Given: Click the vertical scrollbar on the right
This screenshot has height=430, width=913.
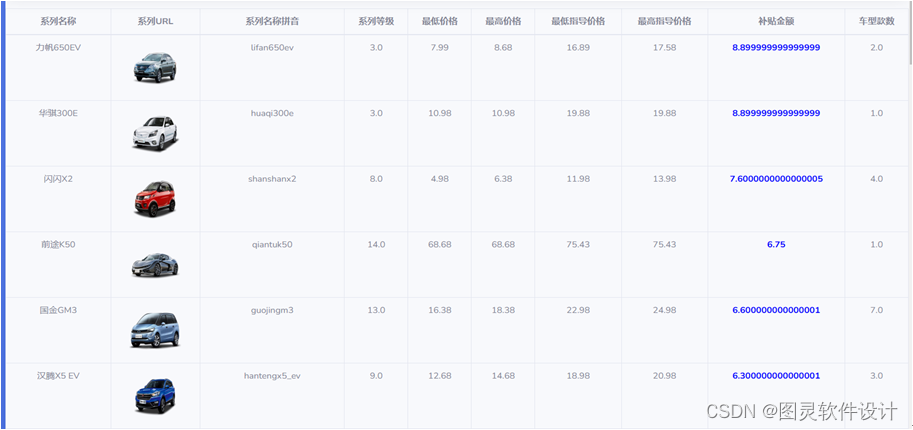Looking at the screenshot, I should 910,34.
